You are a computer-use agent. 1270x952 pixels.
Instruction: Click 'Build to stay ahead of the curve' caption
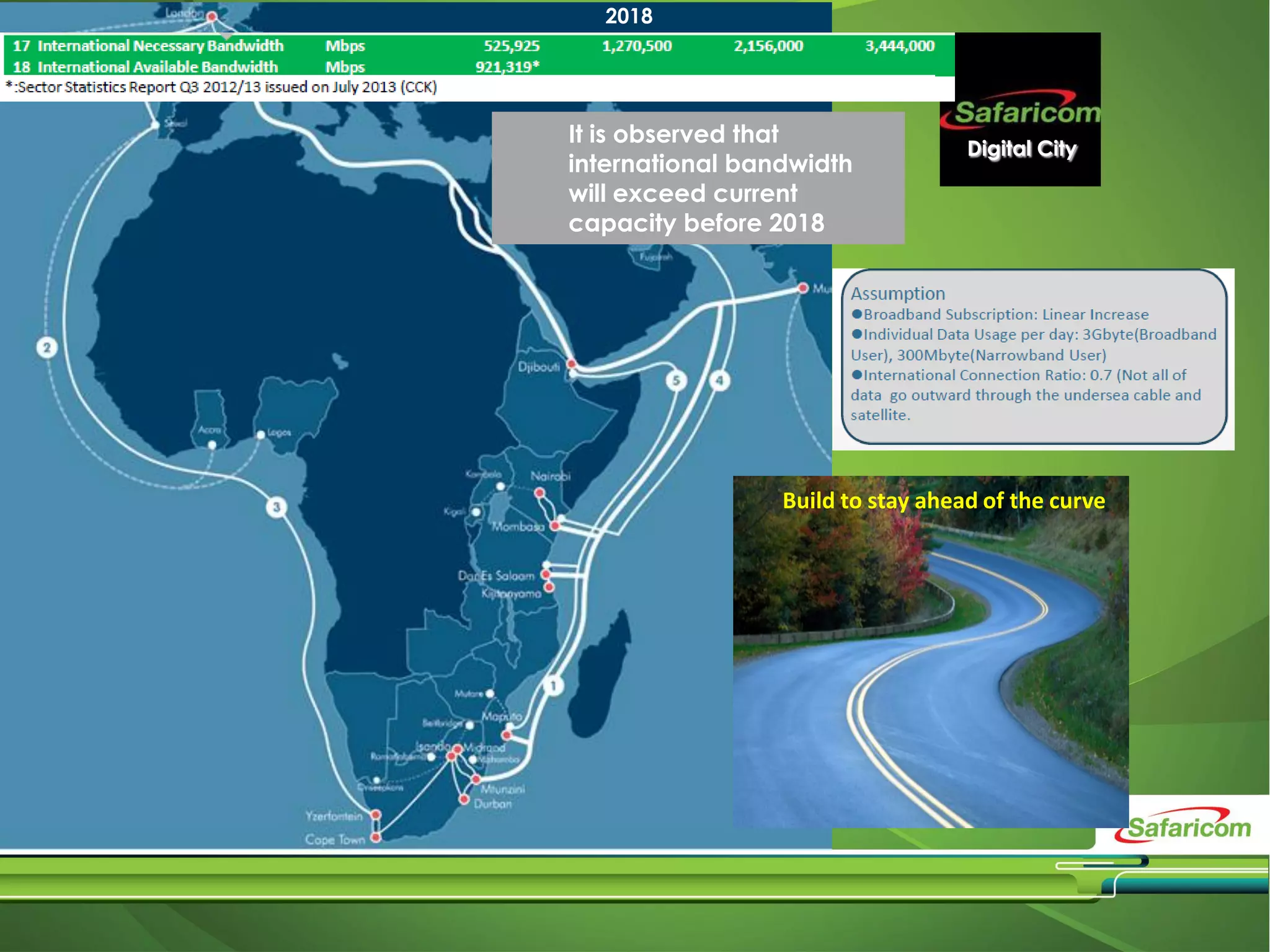click(x=944, y=500)
